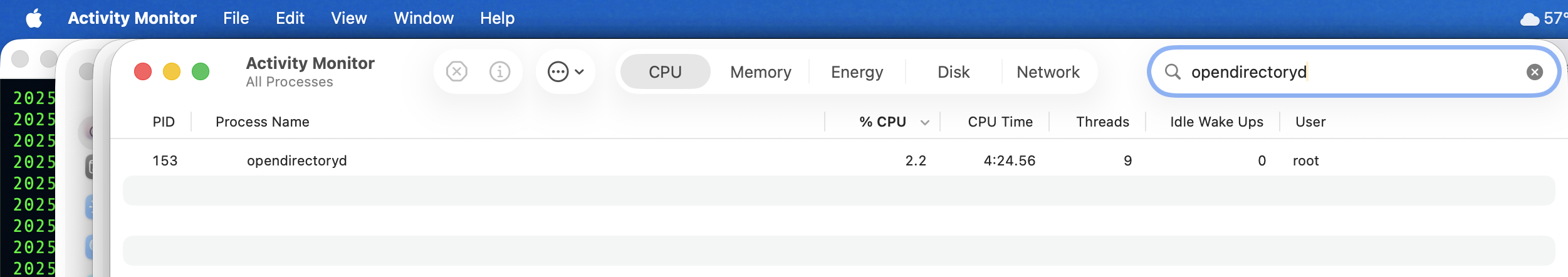Open the ellipsis more-options dropdown

coord(565,72)
